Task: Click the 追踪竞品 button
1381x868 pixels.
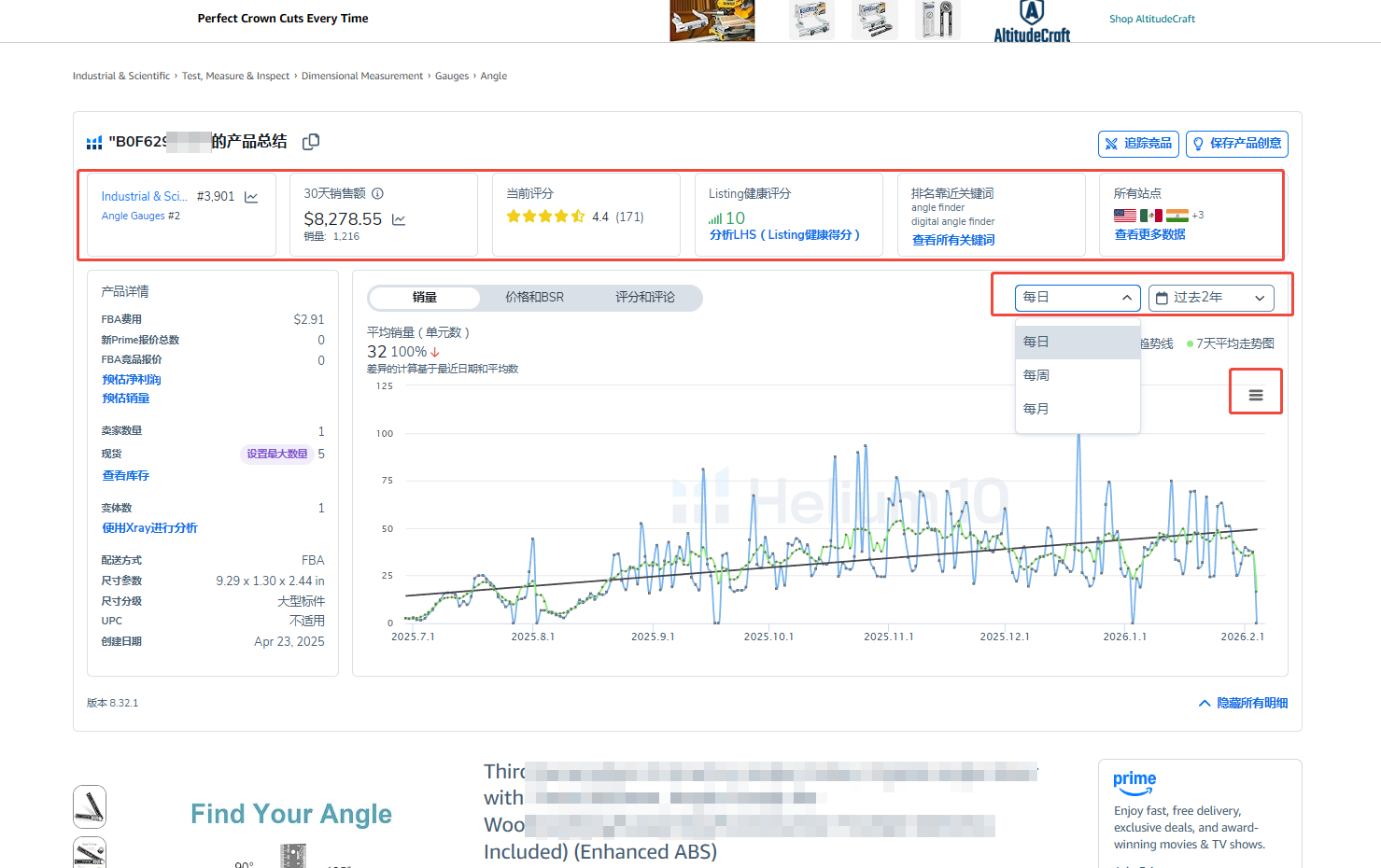Action: coord(1138,144)
